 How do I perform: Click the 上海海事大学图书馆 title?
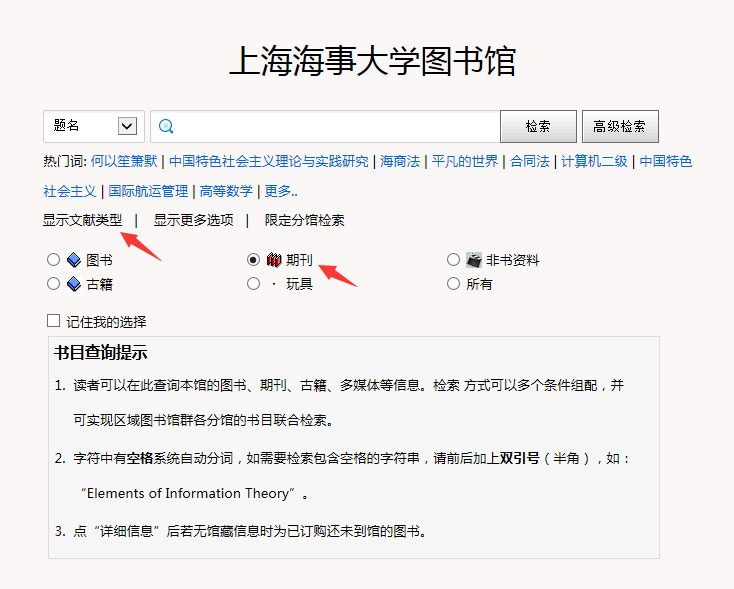pos(373,61)
